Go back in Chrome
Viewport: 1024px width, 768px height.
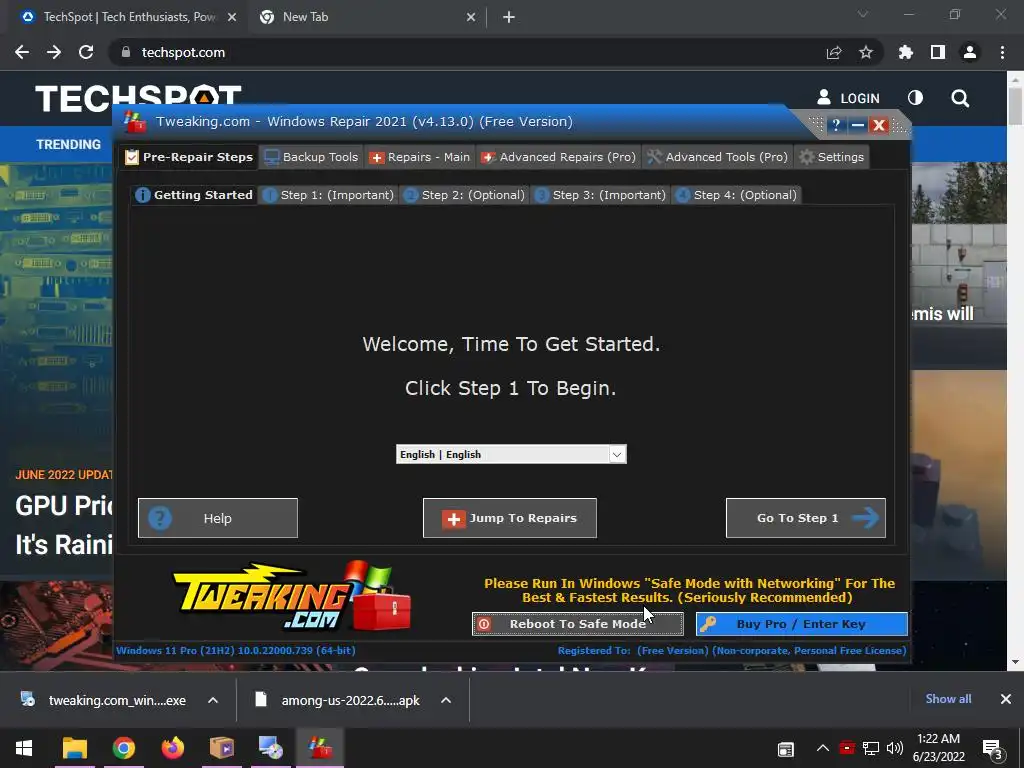22,52
